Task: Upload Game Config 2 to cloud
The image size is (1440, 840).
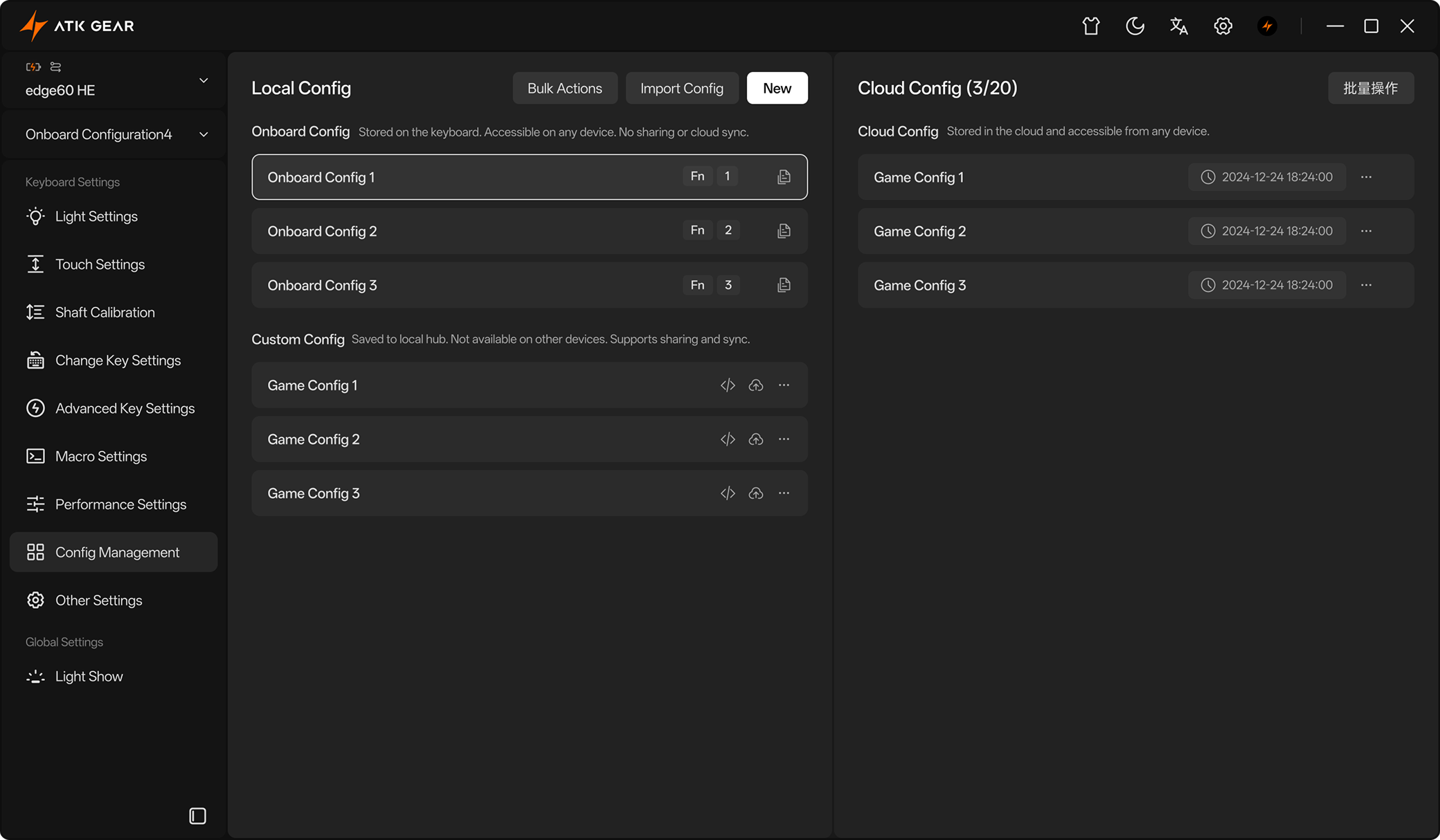Action: (756, 439)
